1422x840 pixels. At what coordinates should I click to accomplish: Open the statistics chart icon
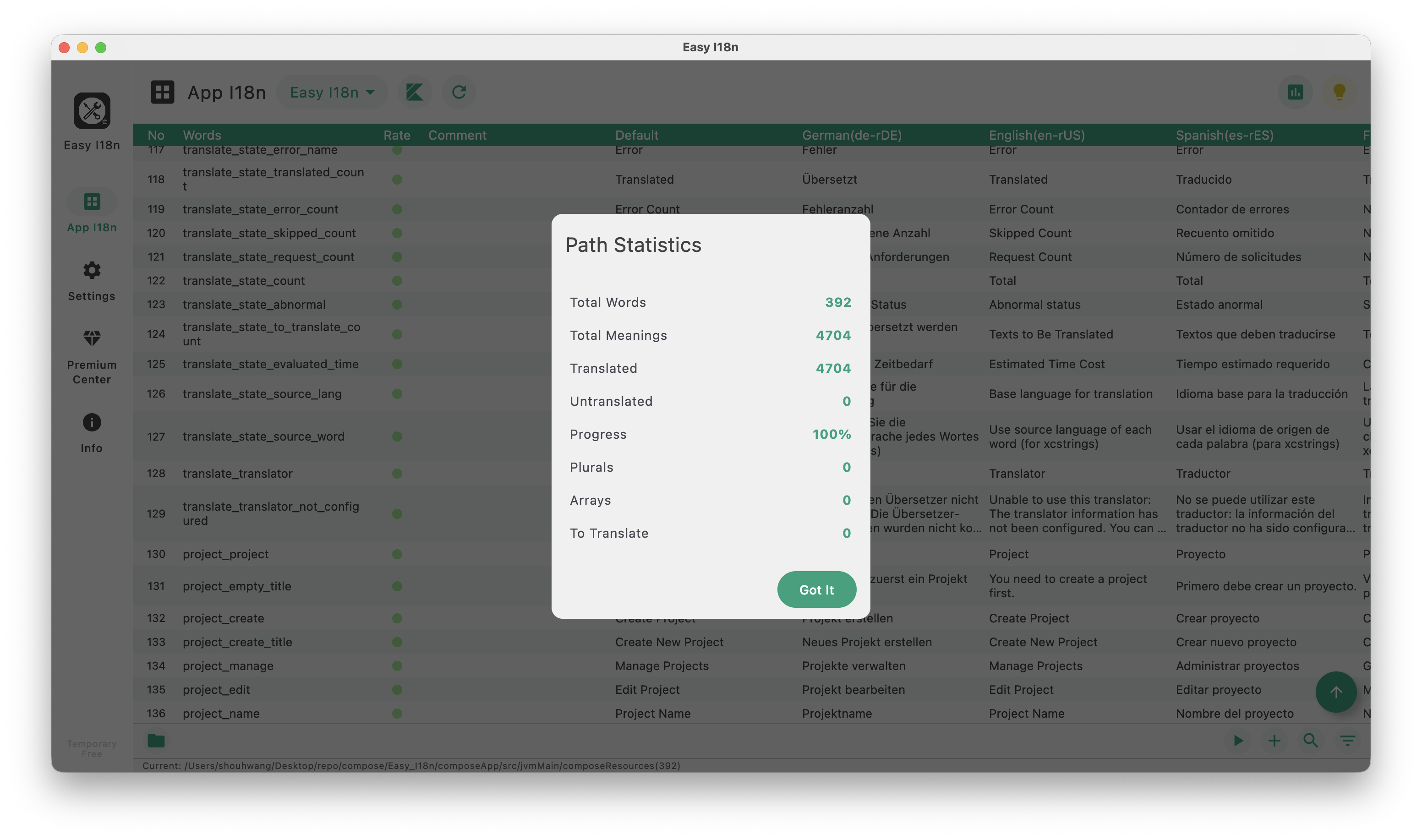pos(1295,92)
